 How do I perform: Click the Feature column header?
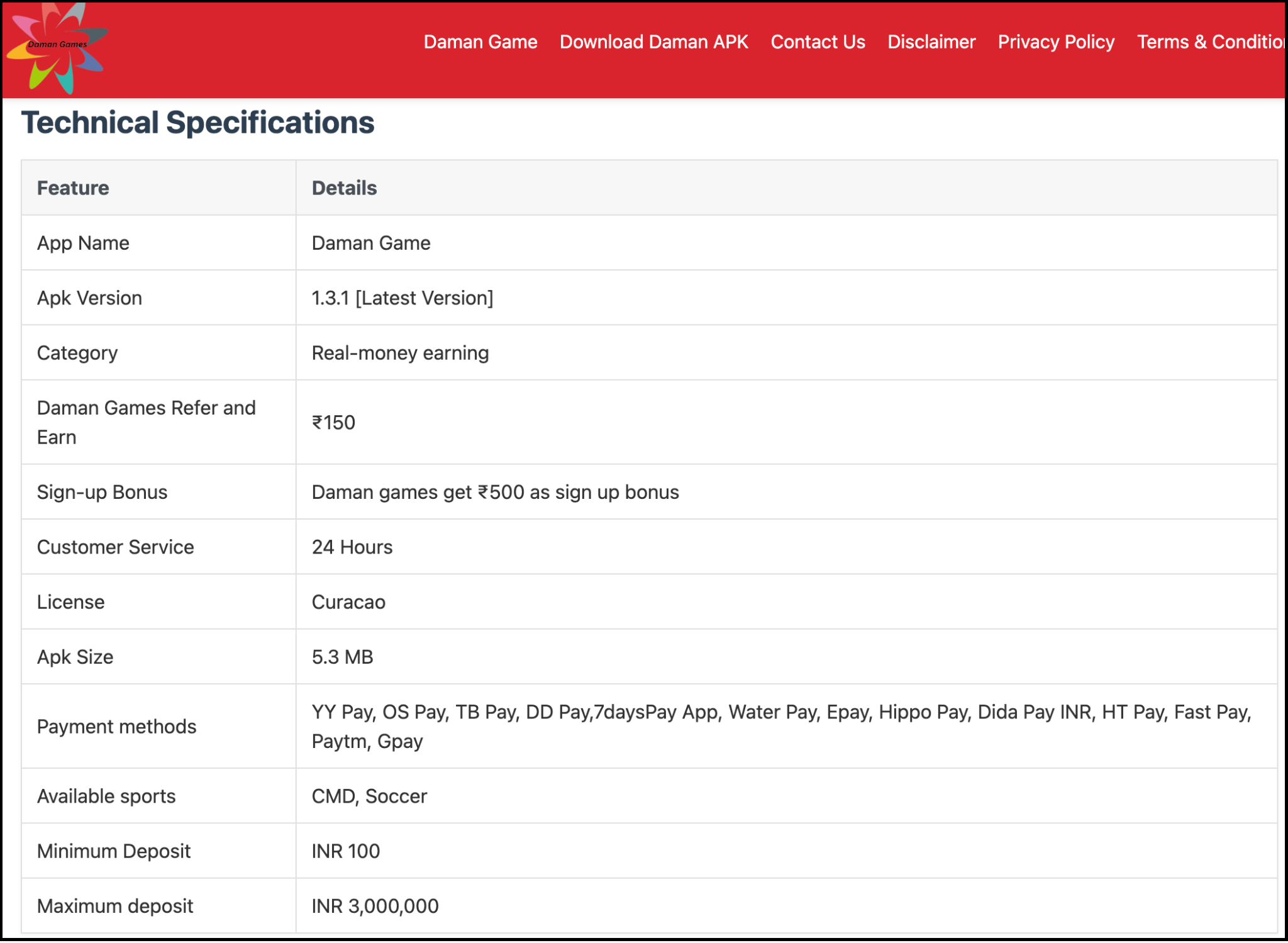pyautogui.click(x=73, y=187)
